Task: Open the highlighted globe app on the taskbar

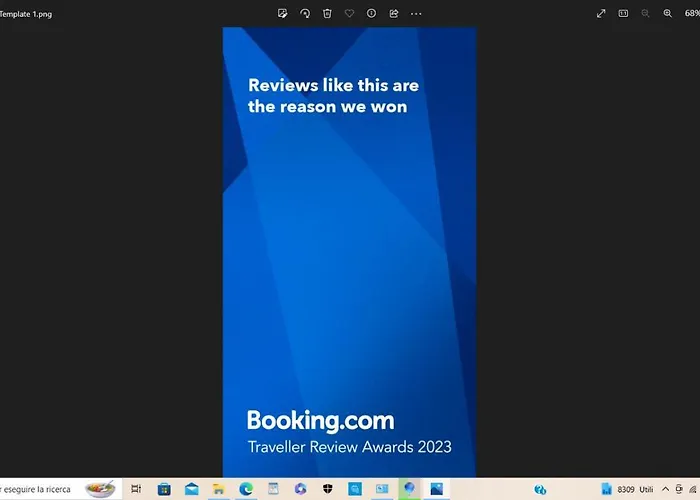Action: (x=409, y=488)
